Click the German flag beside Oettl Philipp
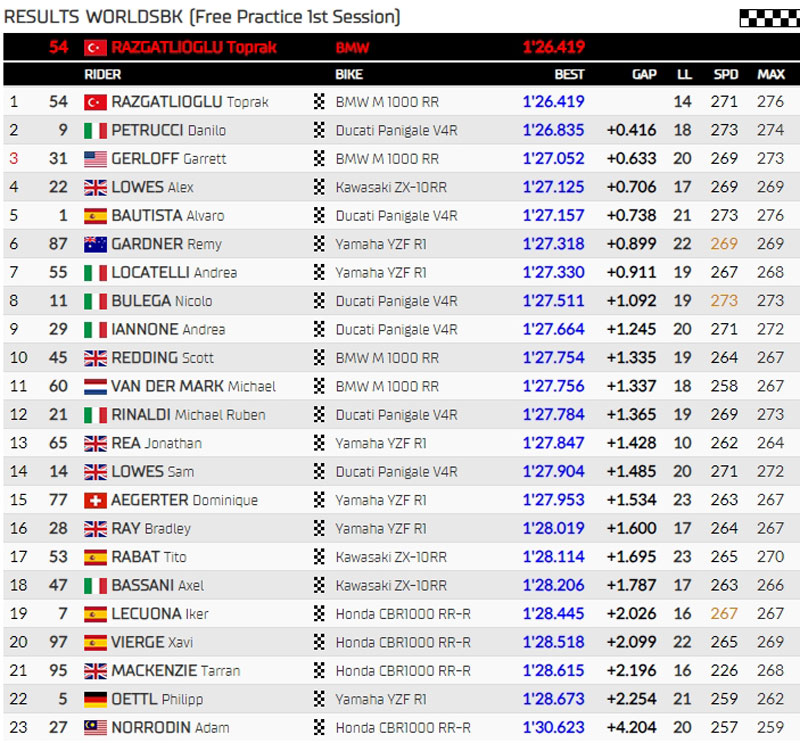The width and height of the screenshot is (800, 743). coord(95,699)
